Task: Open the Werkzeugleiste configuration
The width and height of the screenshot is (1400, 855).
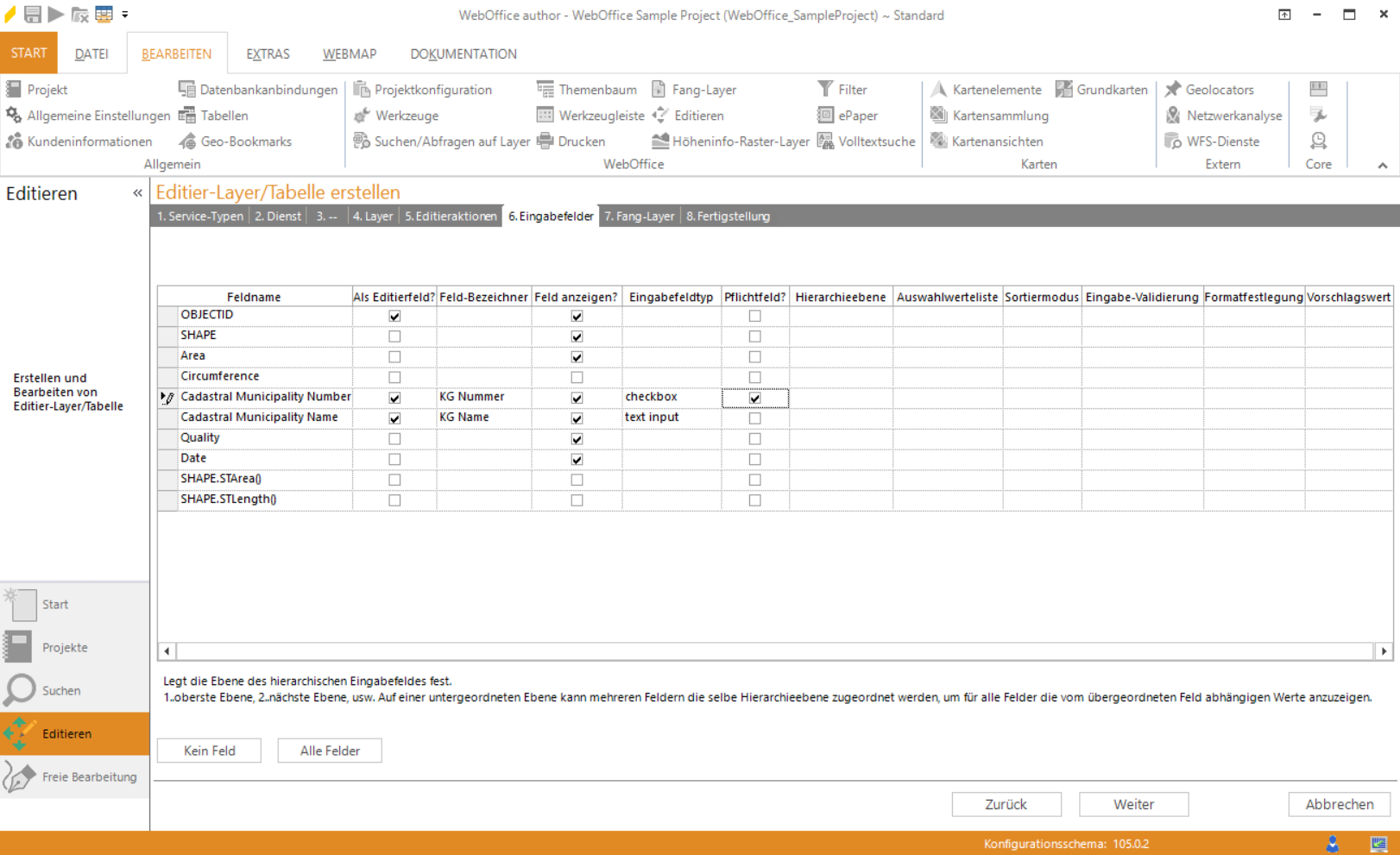Action: [602, 115]
